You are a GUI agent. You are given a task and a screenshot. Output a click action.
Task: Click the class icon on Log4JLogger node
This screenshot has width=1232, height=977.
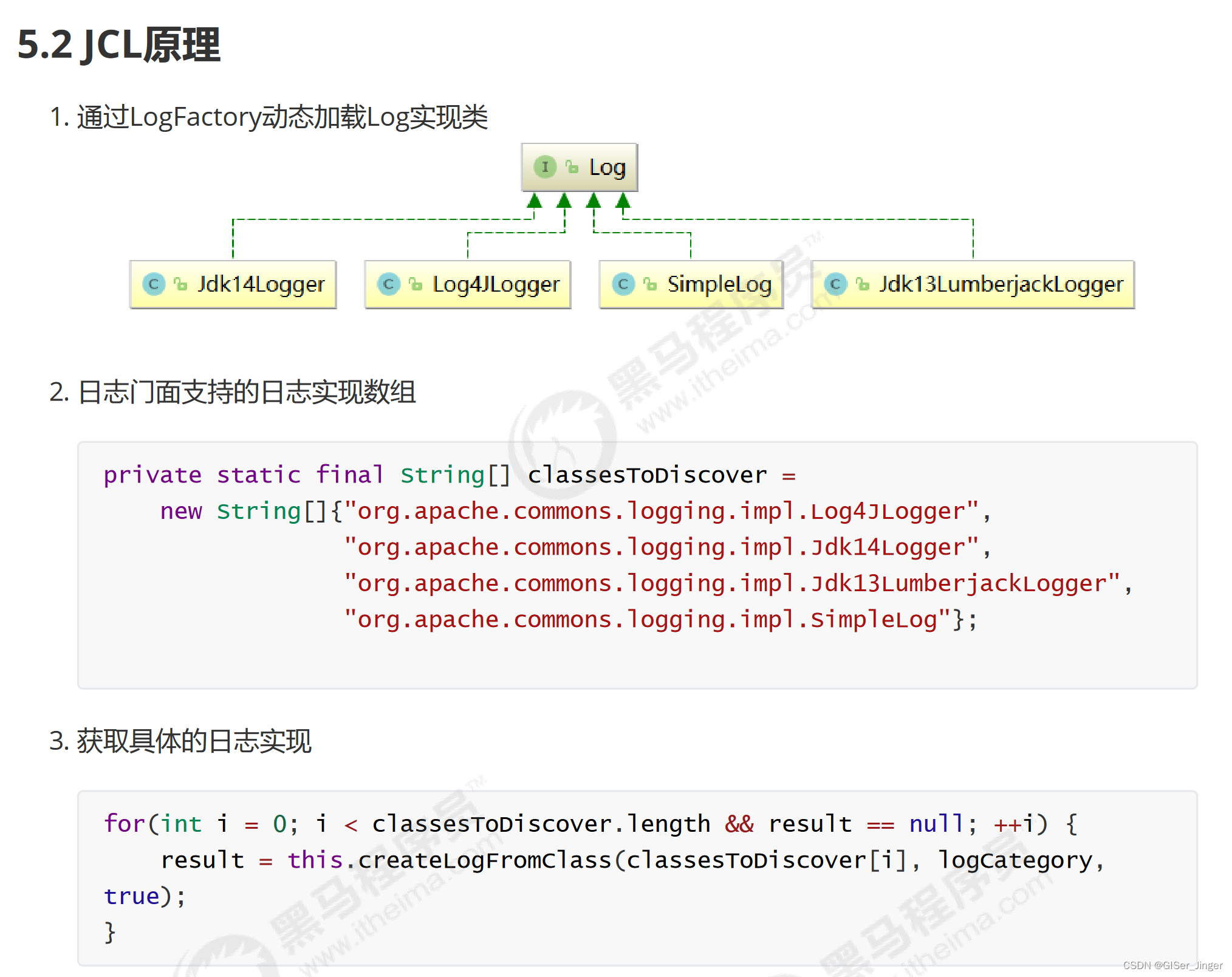(x=389, y=284)
